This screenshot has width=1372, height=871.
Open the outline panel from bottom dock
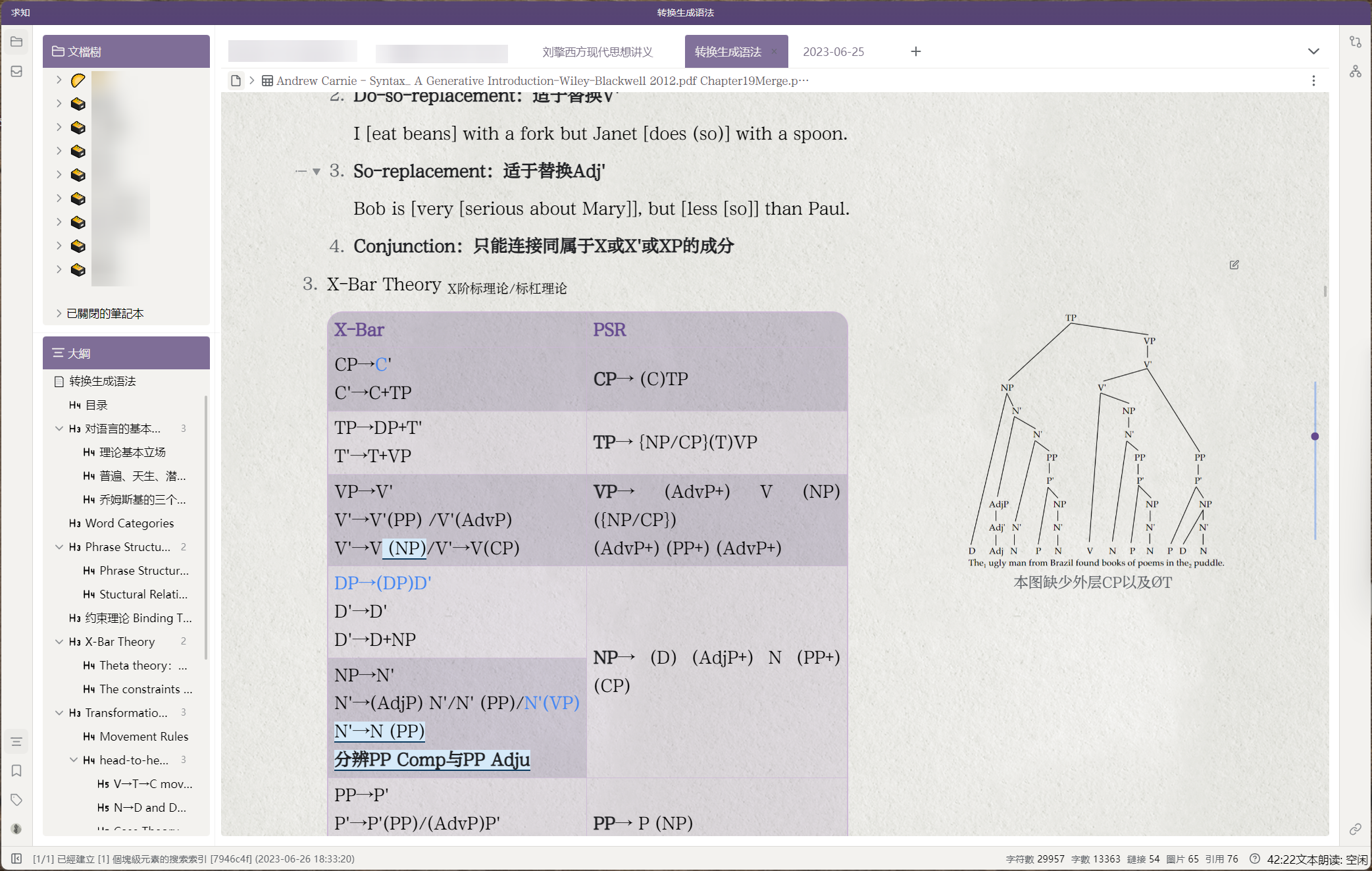click(16, 741)
